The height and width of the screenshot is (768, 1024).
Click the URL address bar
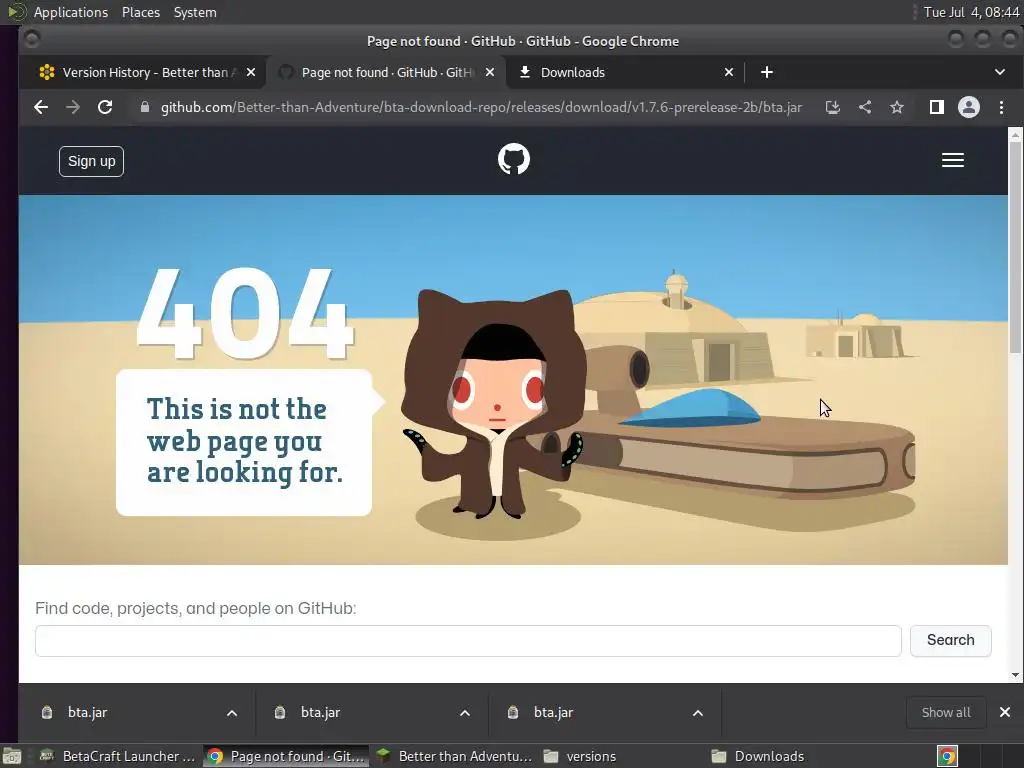[481, 107]
